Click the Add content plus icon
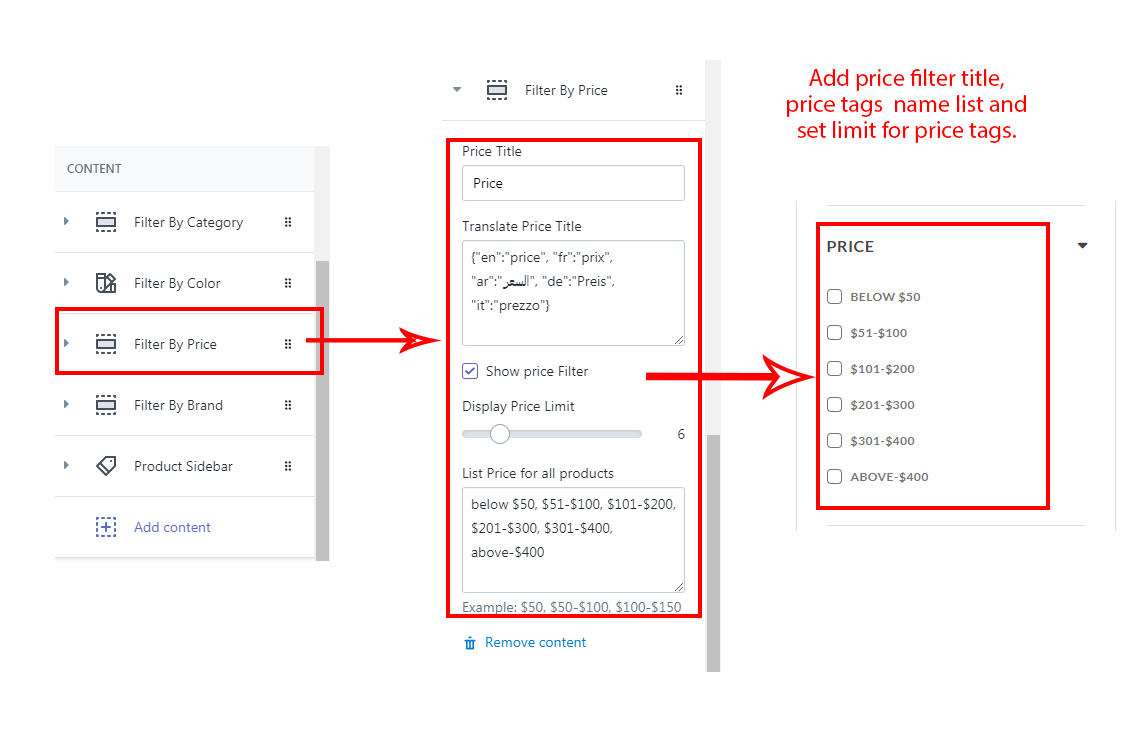This screenshot has height=738, width=1147. coord(106,527)
